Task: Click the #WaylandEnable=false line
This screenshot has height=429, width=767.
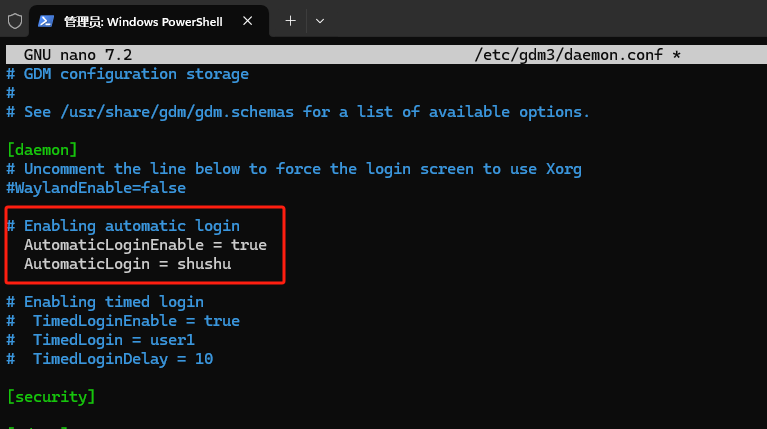Action: pyautogui.click(x=96, y=188)
